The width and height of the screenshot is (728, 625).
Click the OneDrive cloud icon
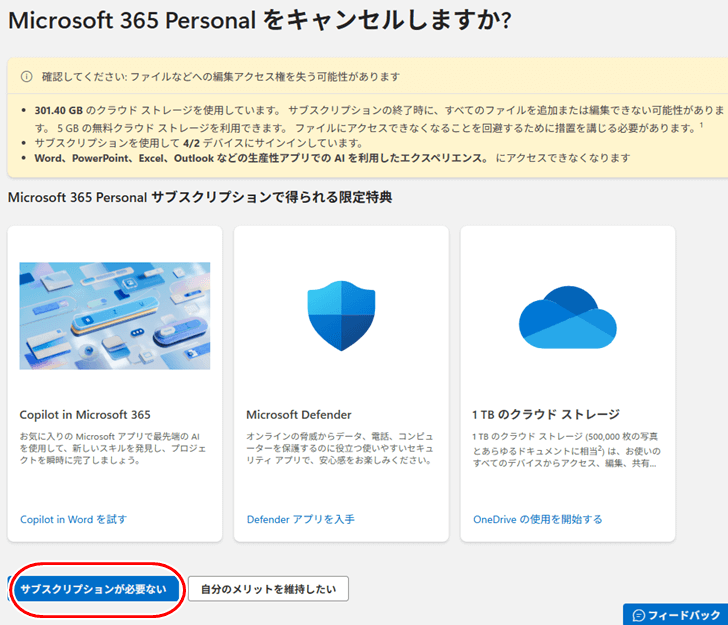(x=567, y=316)
